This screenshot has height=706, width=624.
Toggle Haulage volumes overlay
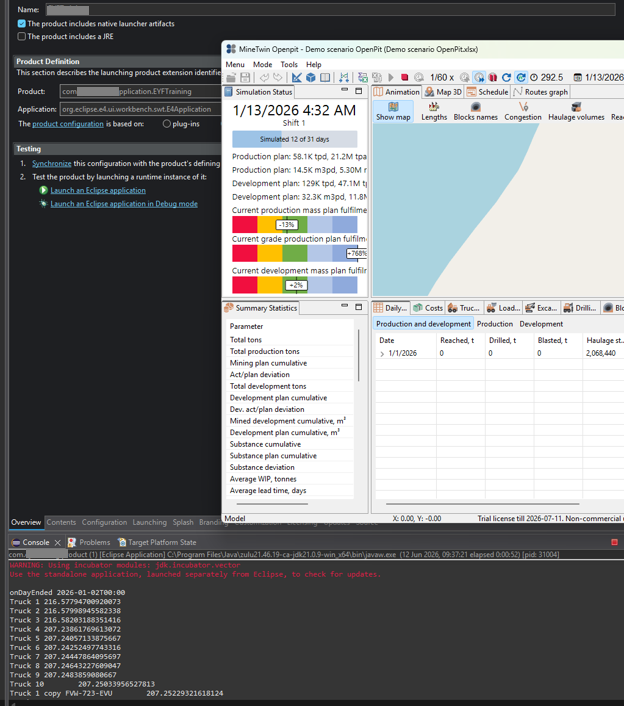(x=576, y=112)
